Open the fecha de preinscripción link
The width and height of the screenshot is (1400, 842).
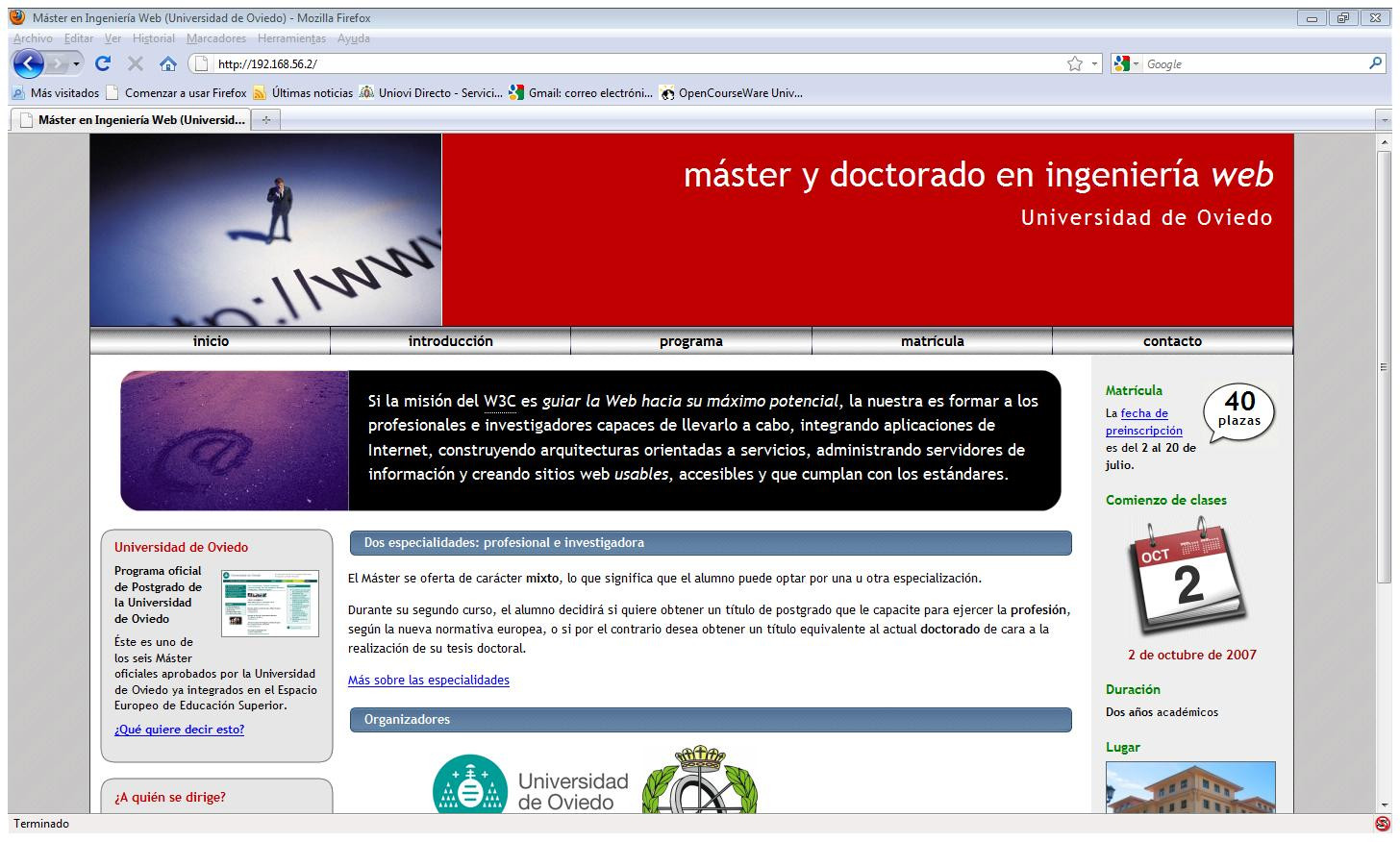click(x=1144, y=422)
